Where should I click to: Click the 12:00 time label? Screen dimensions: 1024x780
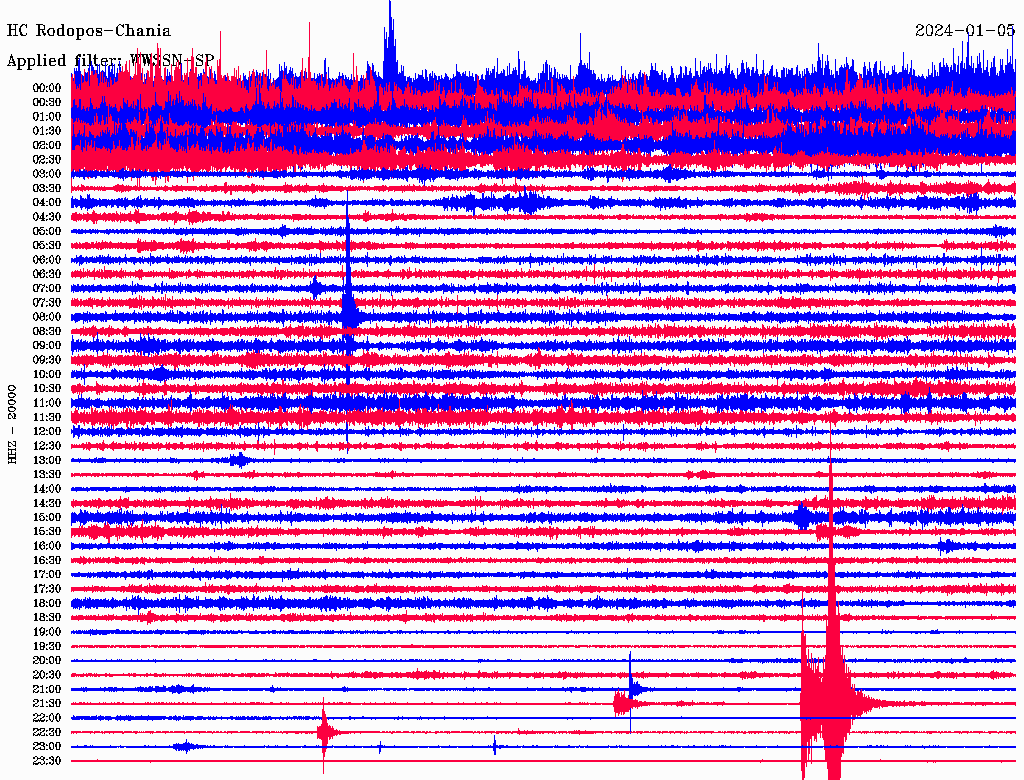47,432
